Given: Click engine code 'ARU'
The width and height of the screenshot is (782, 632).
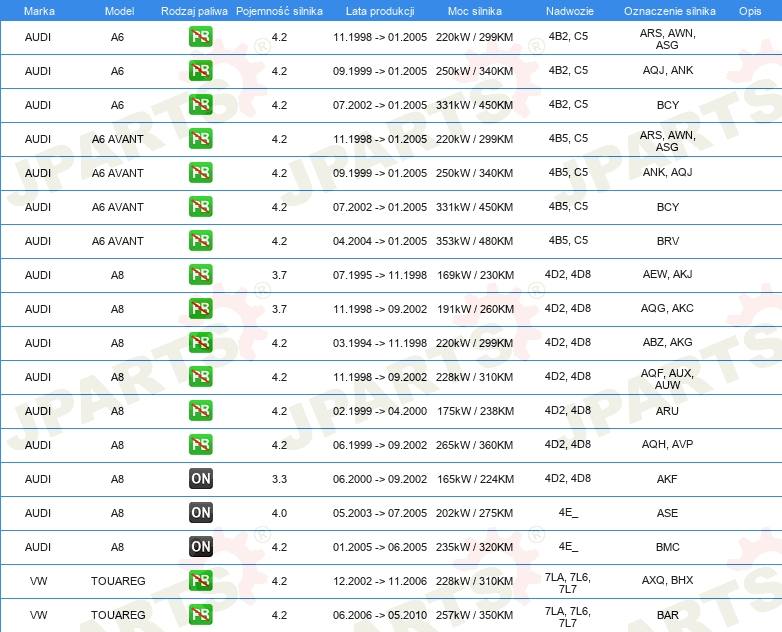Looking at the screenshot, I should coord(667,411).
